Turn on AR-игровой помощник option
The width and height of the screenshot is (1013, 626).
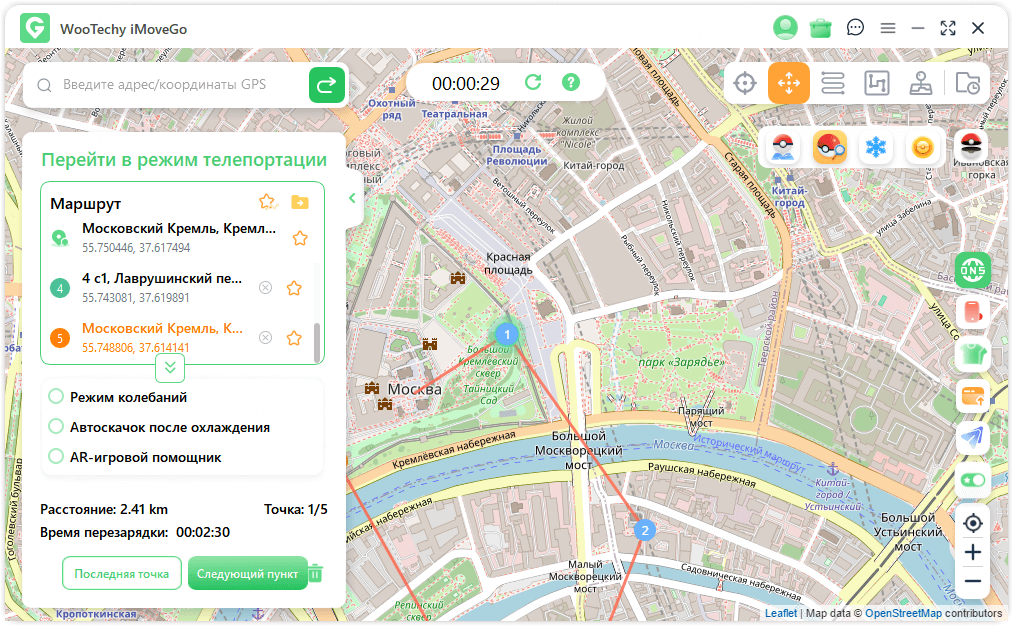pyautogui.click(x=57, y=457)
